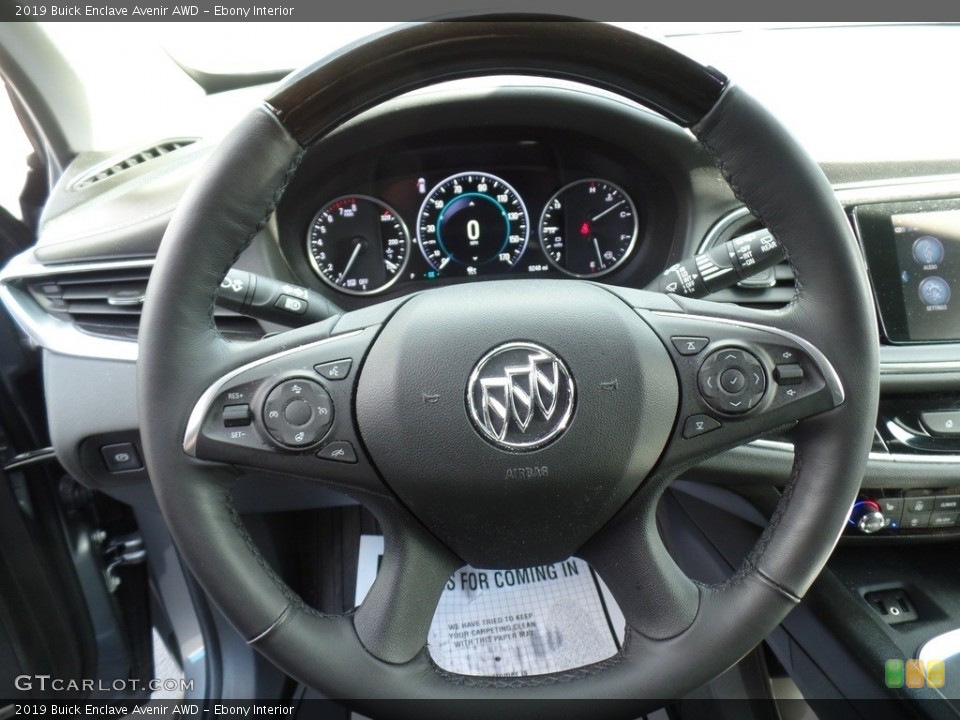
Task: Tap the up arrow on the right directional pad
Action: [730, 356]
